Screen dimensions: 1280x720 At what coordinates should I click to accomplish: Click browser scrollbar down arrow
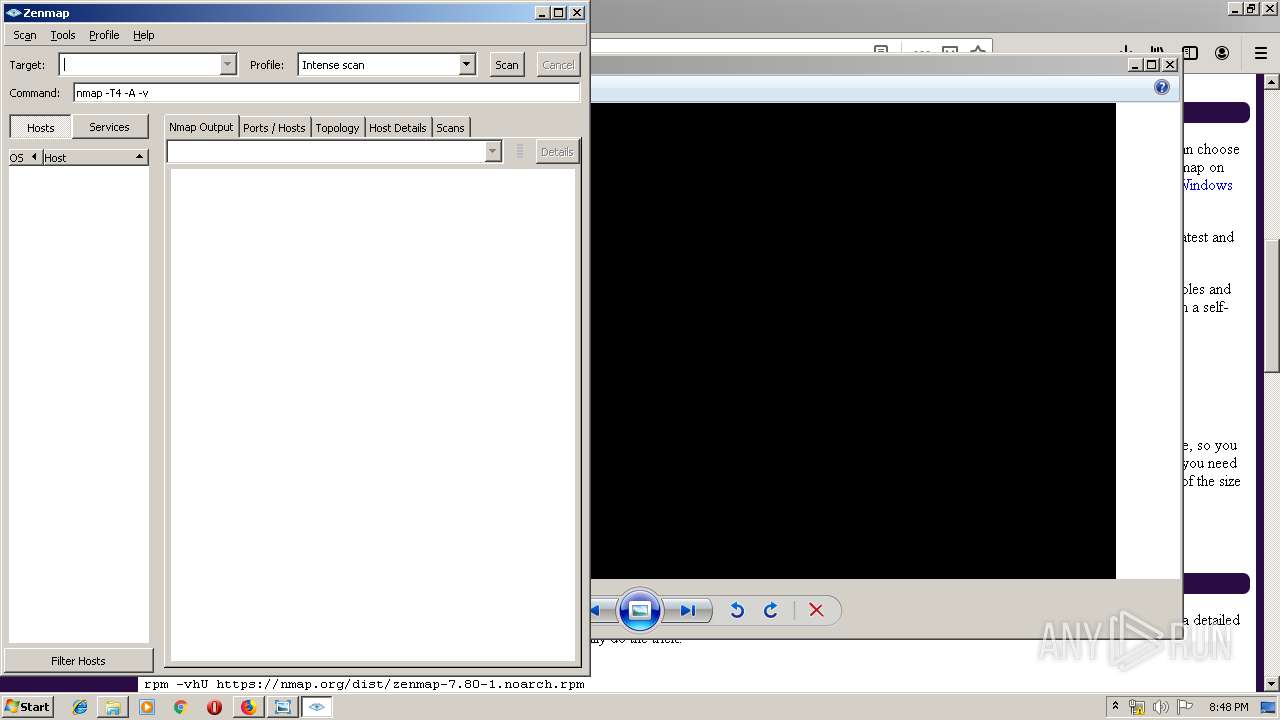(x=1272, y=684)
